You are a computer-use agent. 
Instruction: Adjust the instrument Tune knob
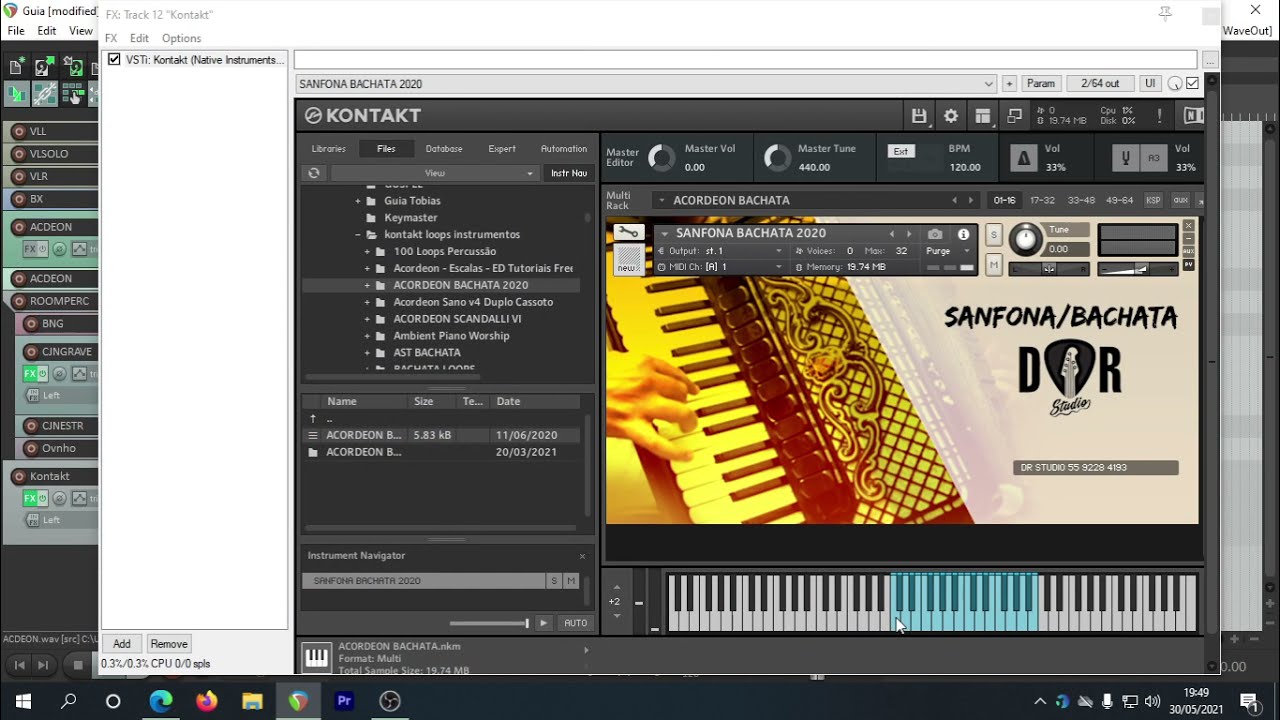[1025, 239]
